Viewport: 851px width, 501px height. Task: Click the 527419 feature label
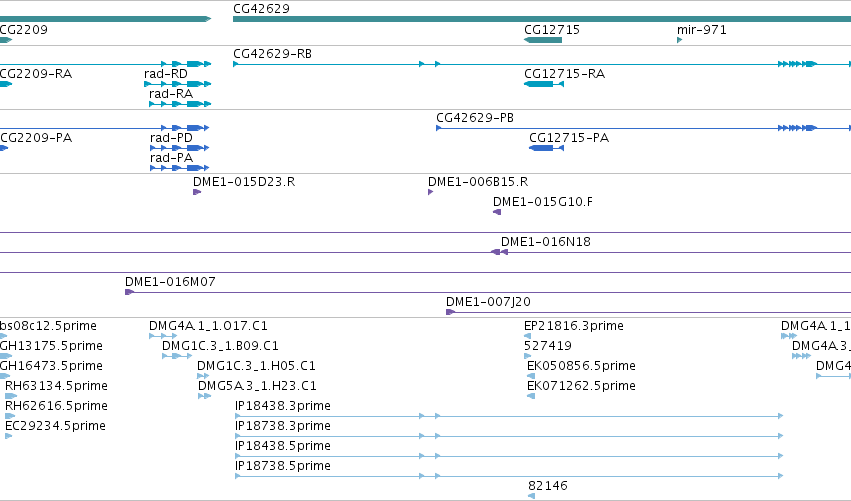[x=548, y=345]
